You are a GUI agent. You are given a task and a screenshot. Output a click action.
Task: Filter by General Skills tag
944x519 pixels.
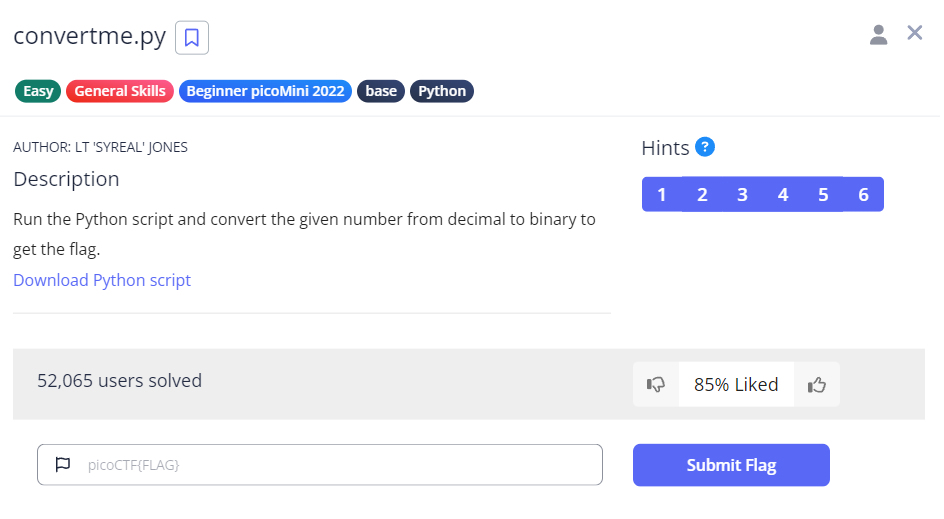tap(120, 91)
